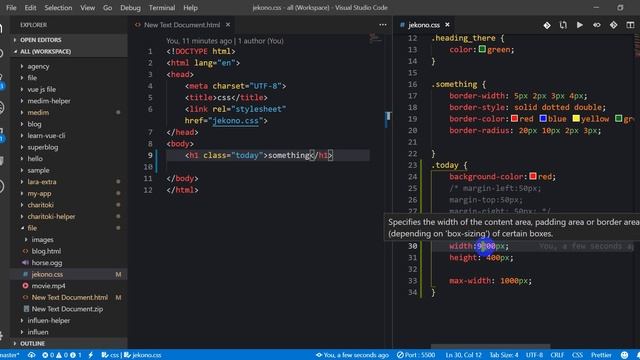Change Tab Size: 4 indentation setting
This screenshot has width=640, height=360.
click(x=504, y=355)
